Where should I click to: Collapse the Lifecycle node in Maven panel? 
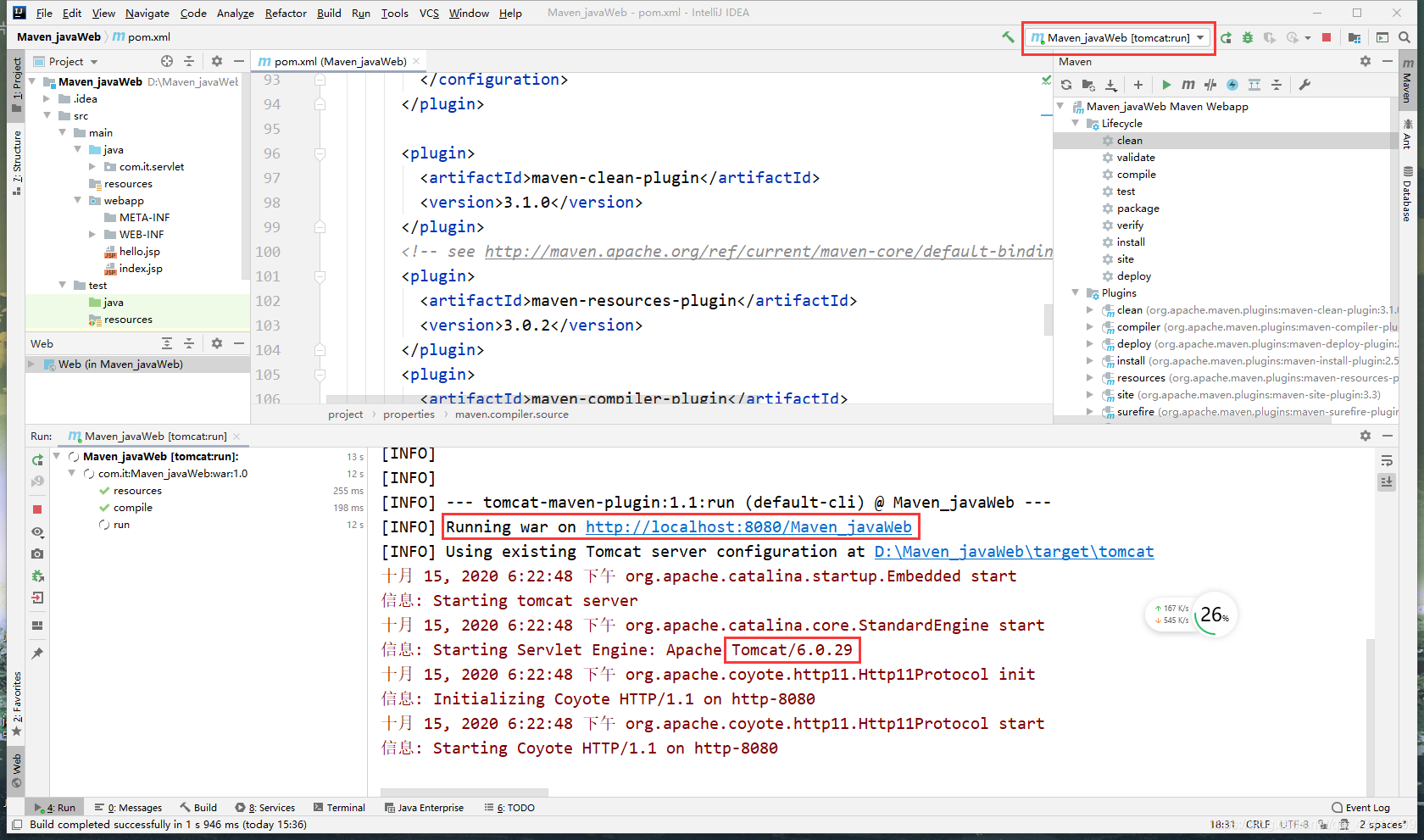point(1076,124)
